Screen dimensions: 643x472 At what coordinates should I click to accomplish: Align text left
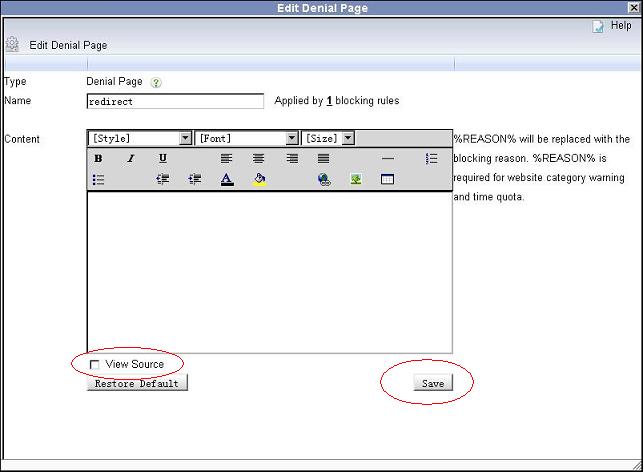tap(226, 158)
